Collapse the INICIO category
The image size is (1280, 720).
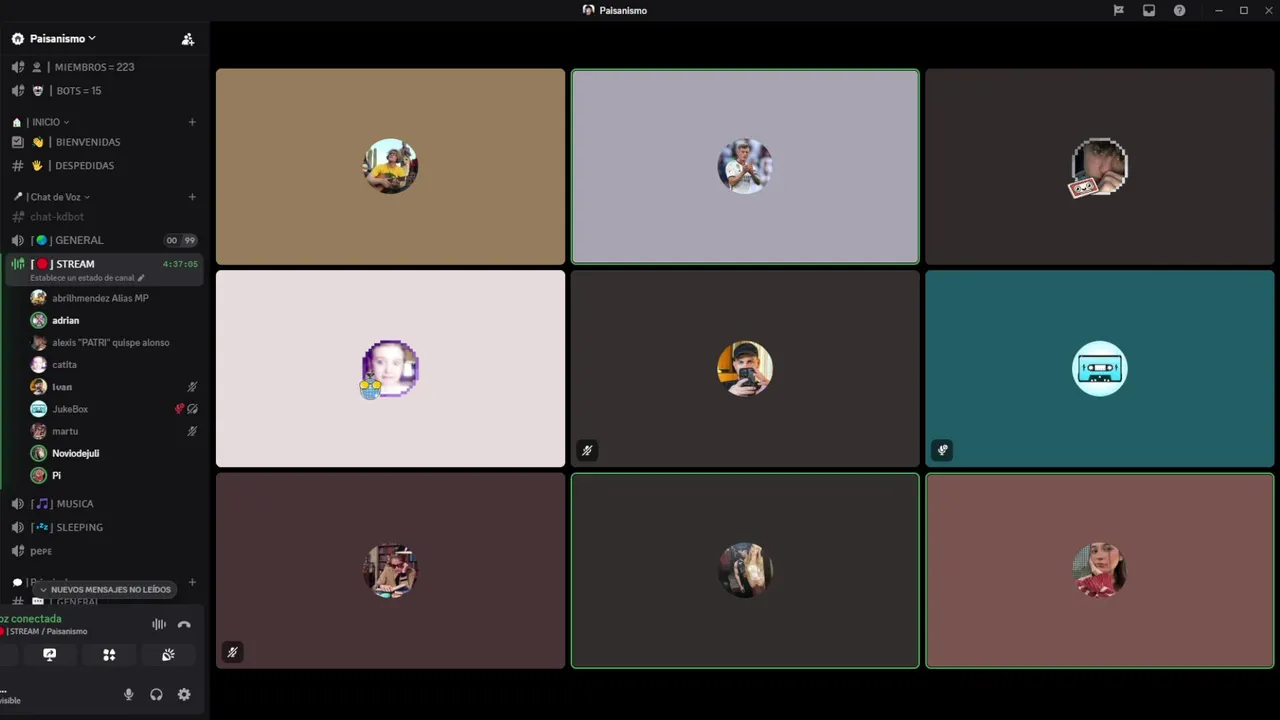click(x=46, y=122)
